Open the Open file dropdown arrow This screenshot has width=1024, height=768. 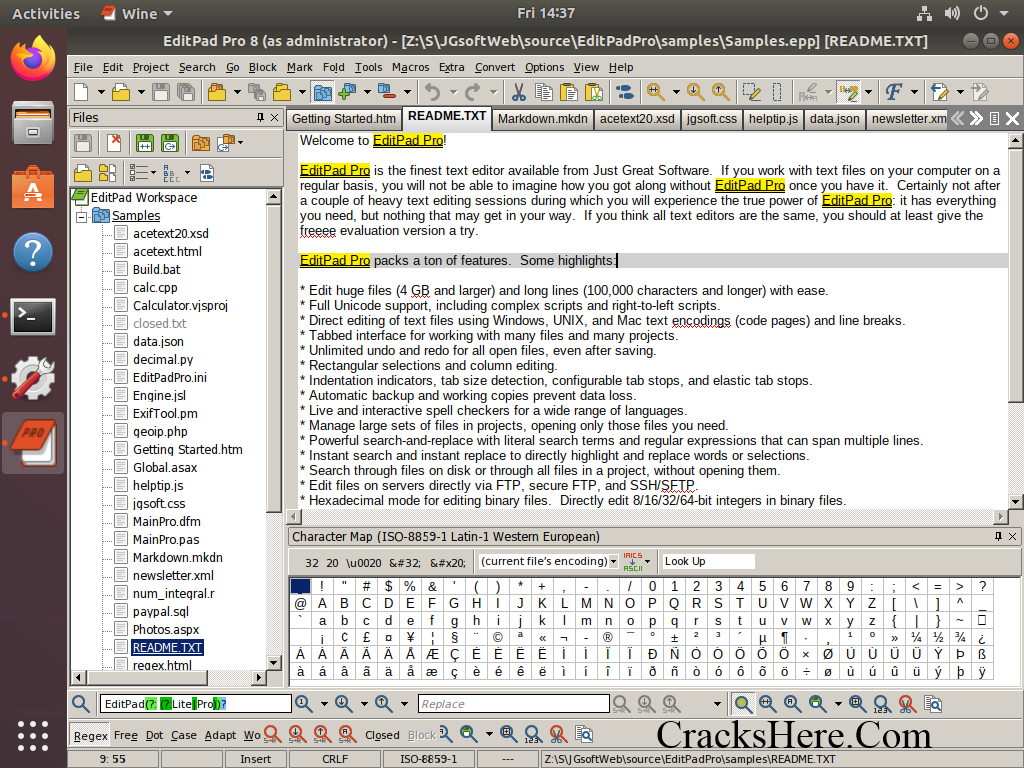(140, 92)
